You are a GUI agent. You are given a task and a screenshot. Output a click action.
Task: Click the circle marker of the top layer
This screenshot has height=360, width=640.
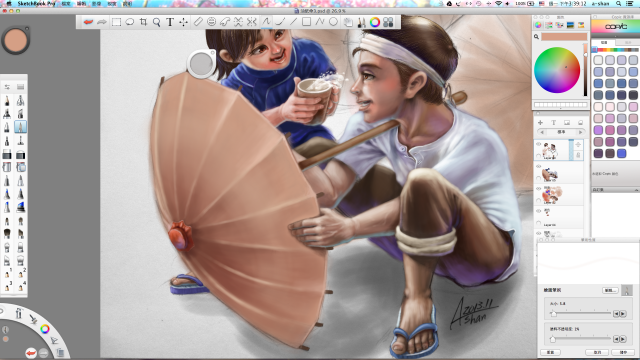(538, 156)
